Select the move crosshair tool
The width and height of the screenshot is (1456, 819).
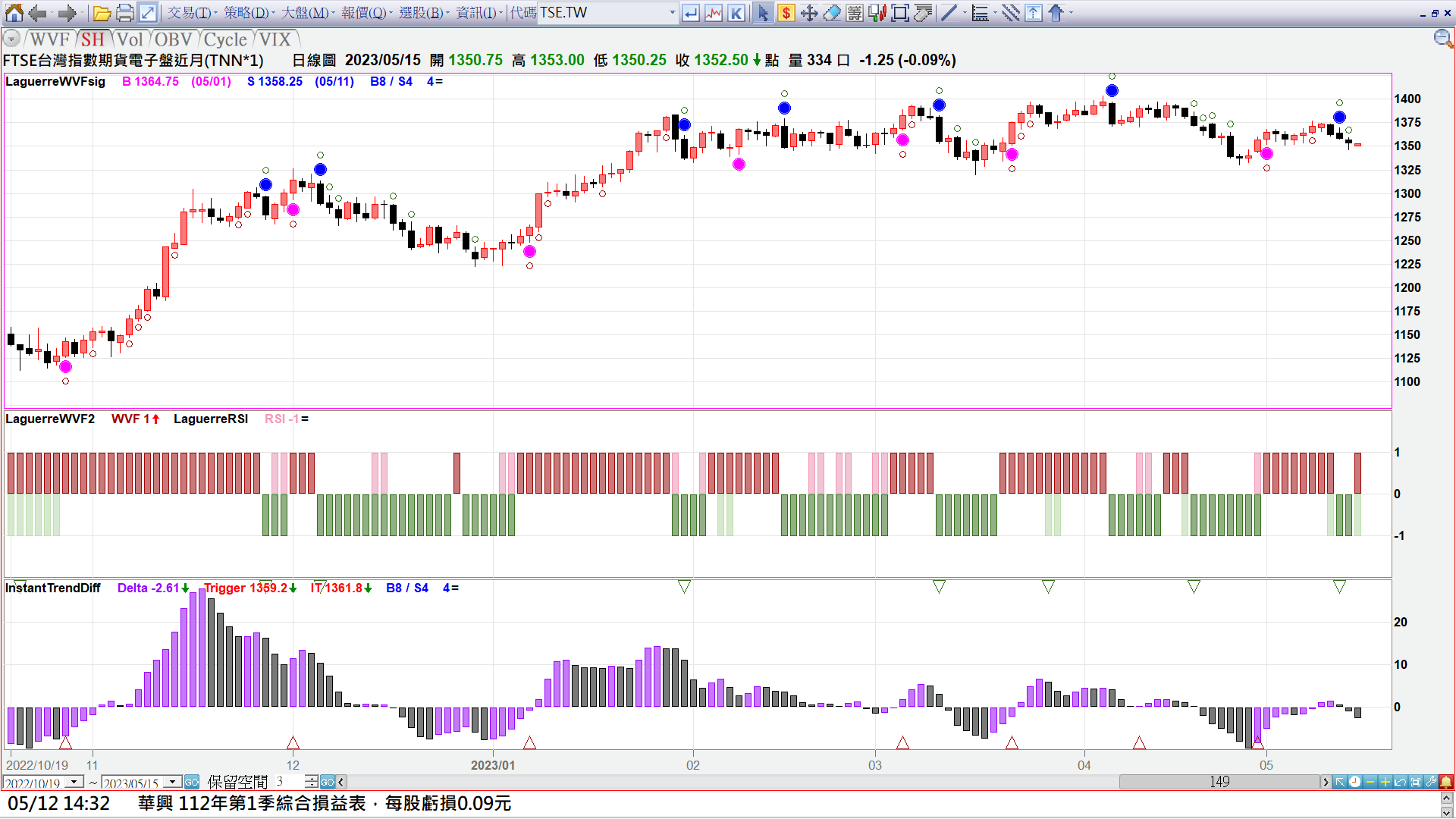tap(809, 13)
